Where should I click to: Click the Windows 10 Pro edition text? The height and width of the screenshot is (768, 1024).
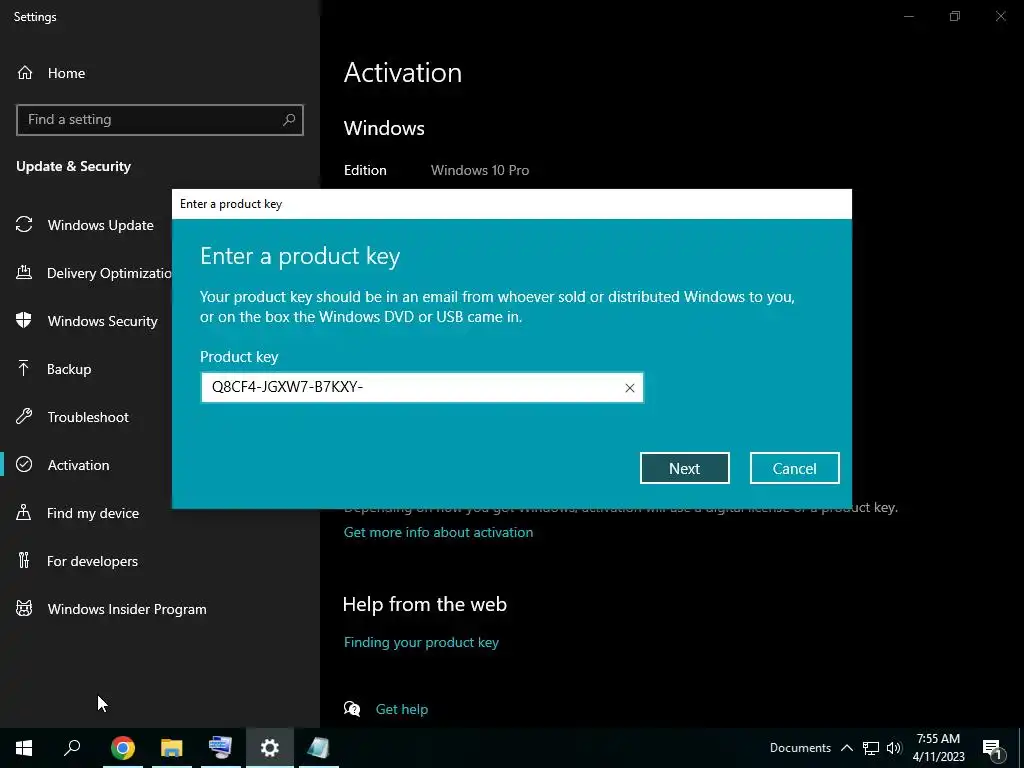[480, 170]
